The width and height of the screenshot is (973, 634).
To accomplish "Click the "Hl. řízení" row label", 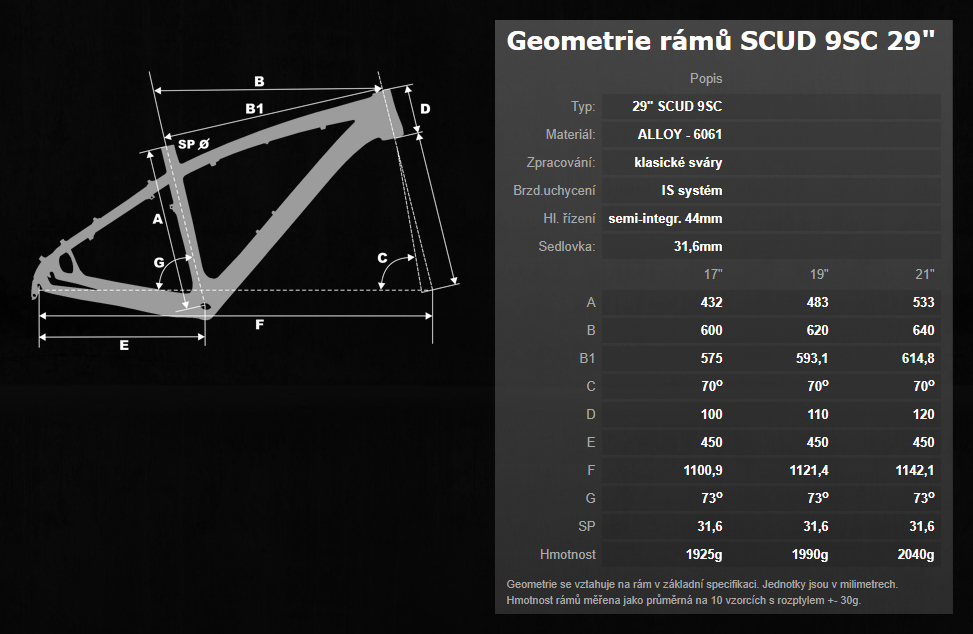I will (x=569, y=218).
